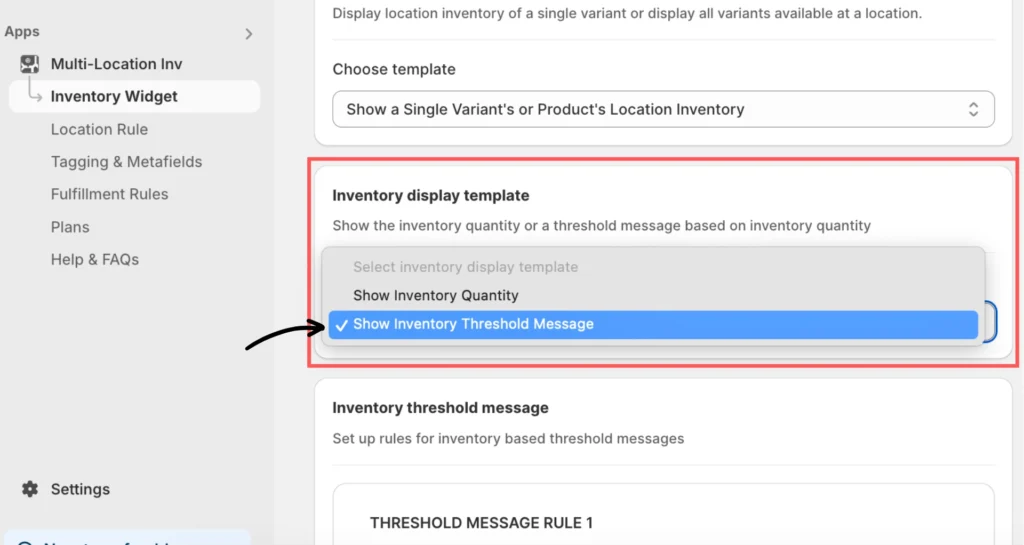Viewport: 1024px width, 545px height.
Task: Click the Choose template up-down arrows
Action: coord(973,109)
